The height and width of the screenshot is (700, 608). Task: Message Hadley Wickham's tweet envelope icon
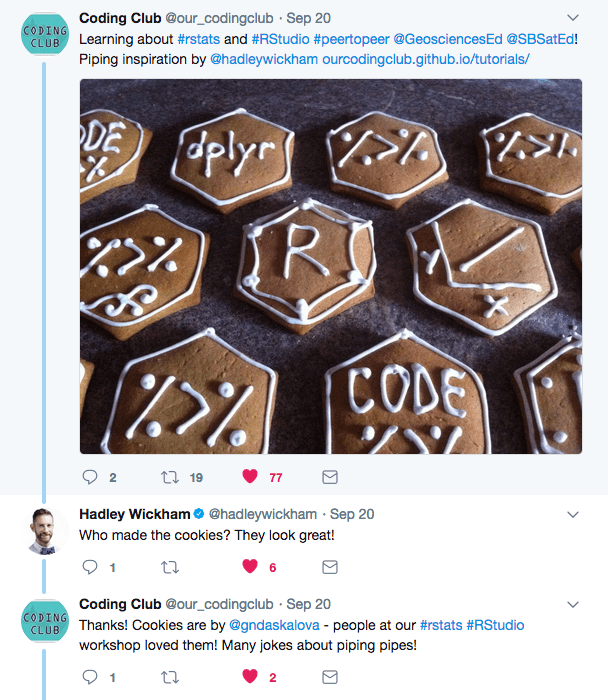329,567
